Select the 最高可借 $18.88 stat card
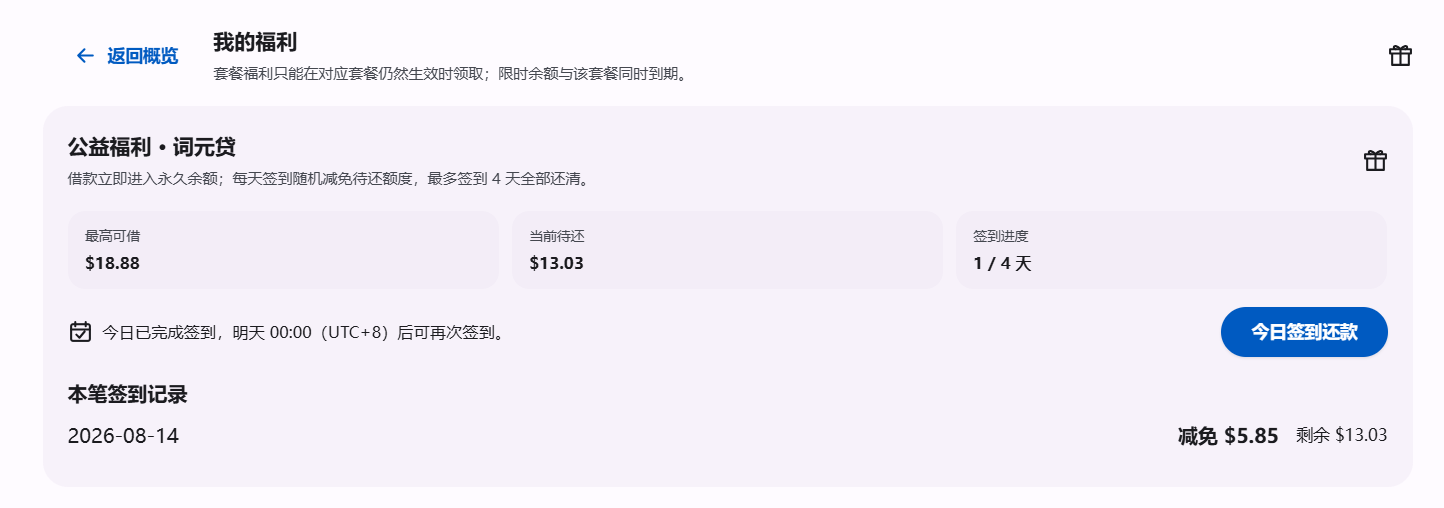Screen dimensions: 1444x508 pos(283,250)
